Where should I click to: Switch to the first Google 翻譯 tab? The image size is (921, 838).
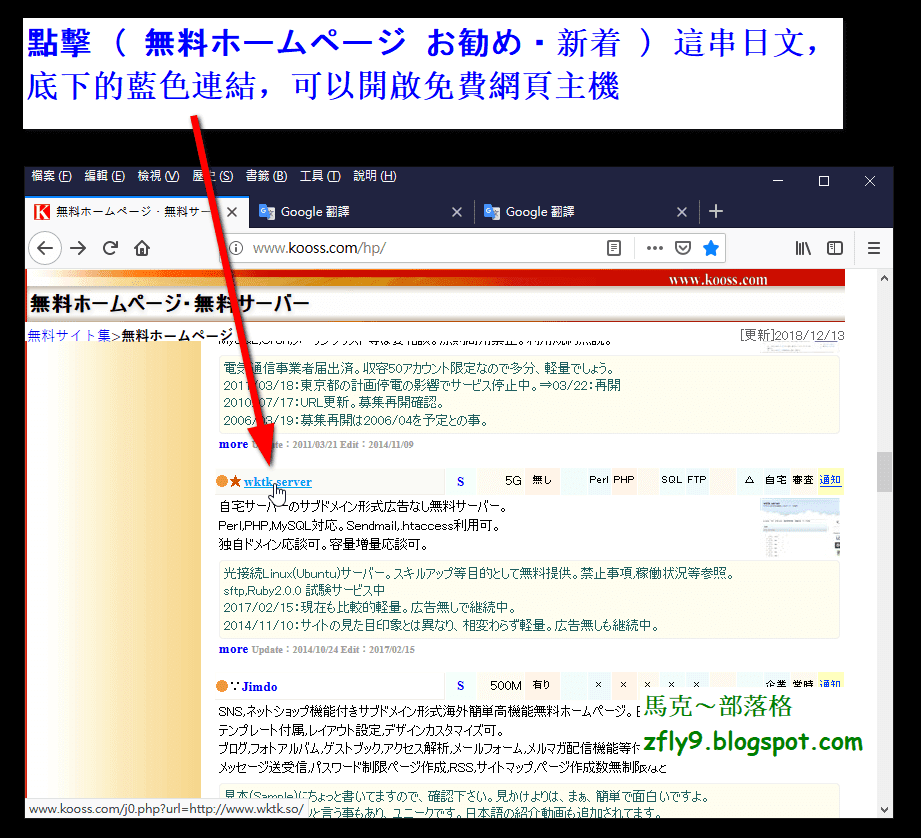pos(362,212)
